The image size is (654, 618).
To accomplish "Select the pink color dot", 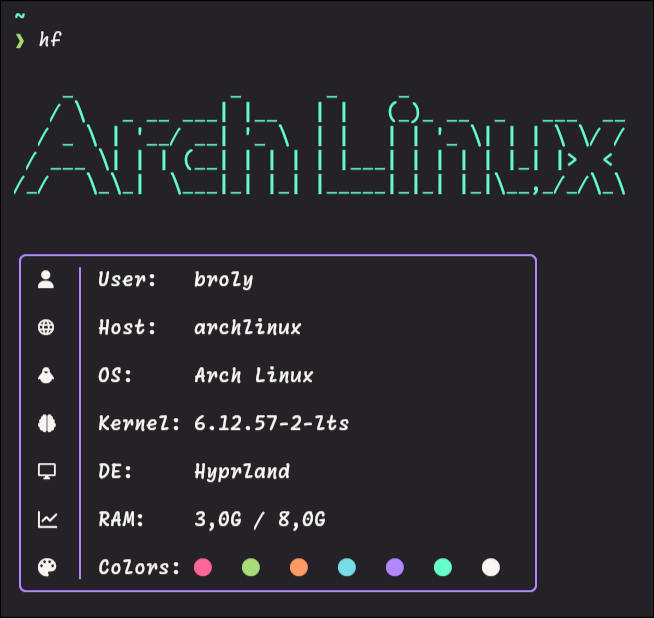I will (203, 567).
